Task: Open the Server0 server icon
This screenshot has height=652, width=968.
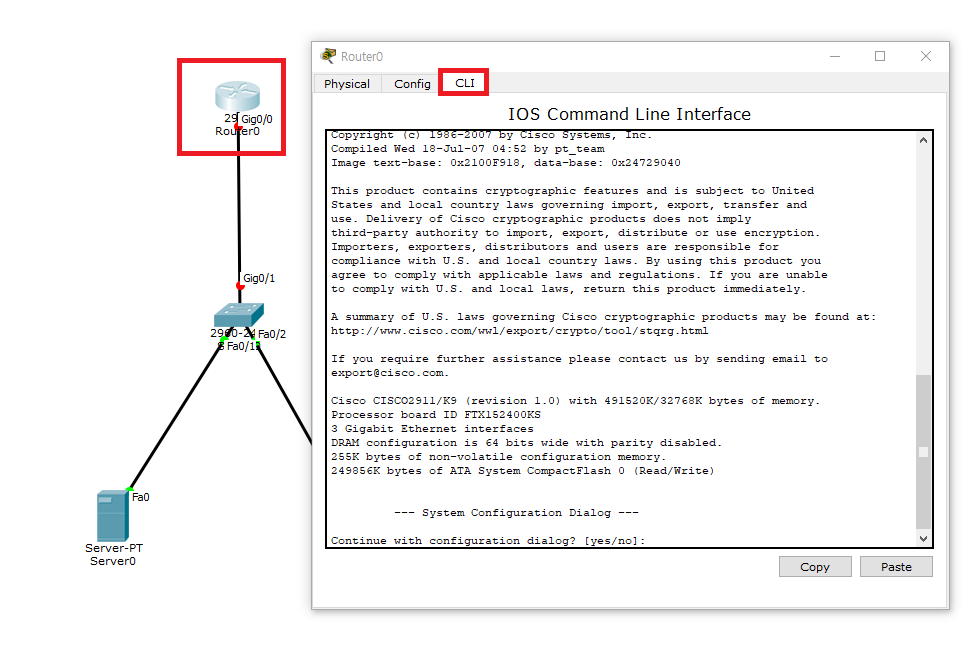Action: pos(112,516)
